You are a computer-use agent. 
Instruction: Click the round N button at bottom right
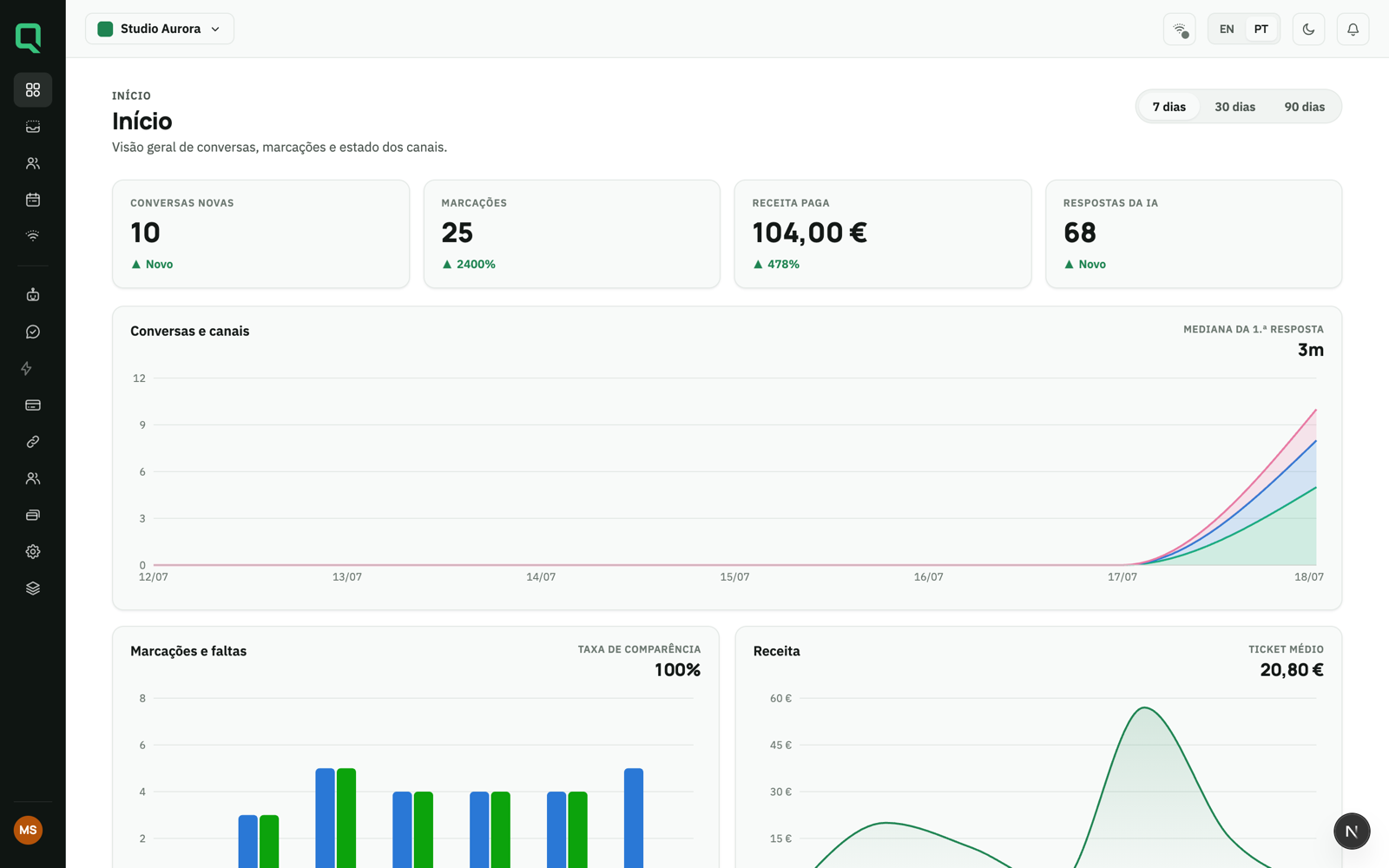[1352, 831]
